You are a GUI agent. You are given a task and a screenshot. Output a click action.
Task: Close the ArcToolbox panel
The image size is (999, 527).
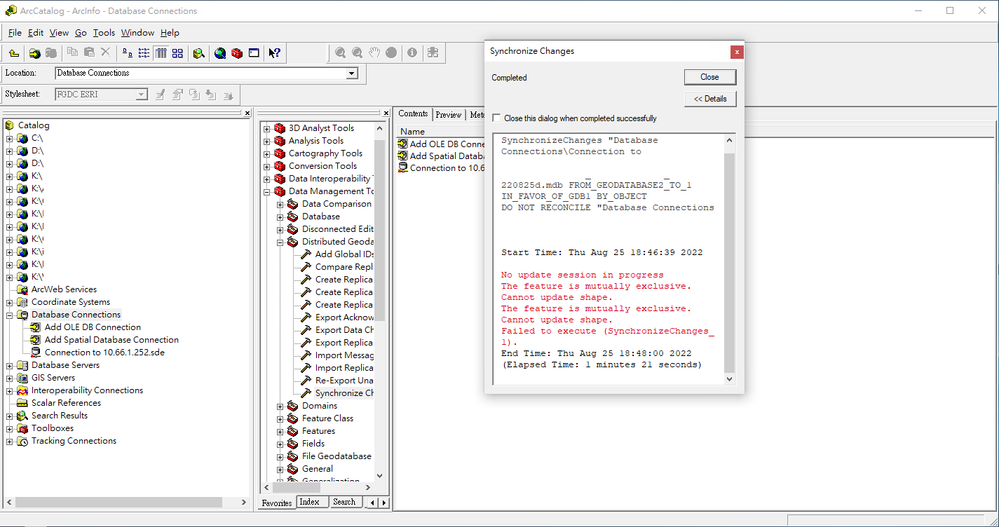(x=385, y=113)
